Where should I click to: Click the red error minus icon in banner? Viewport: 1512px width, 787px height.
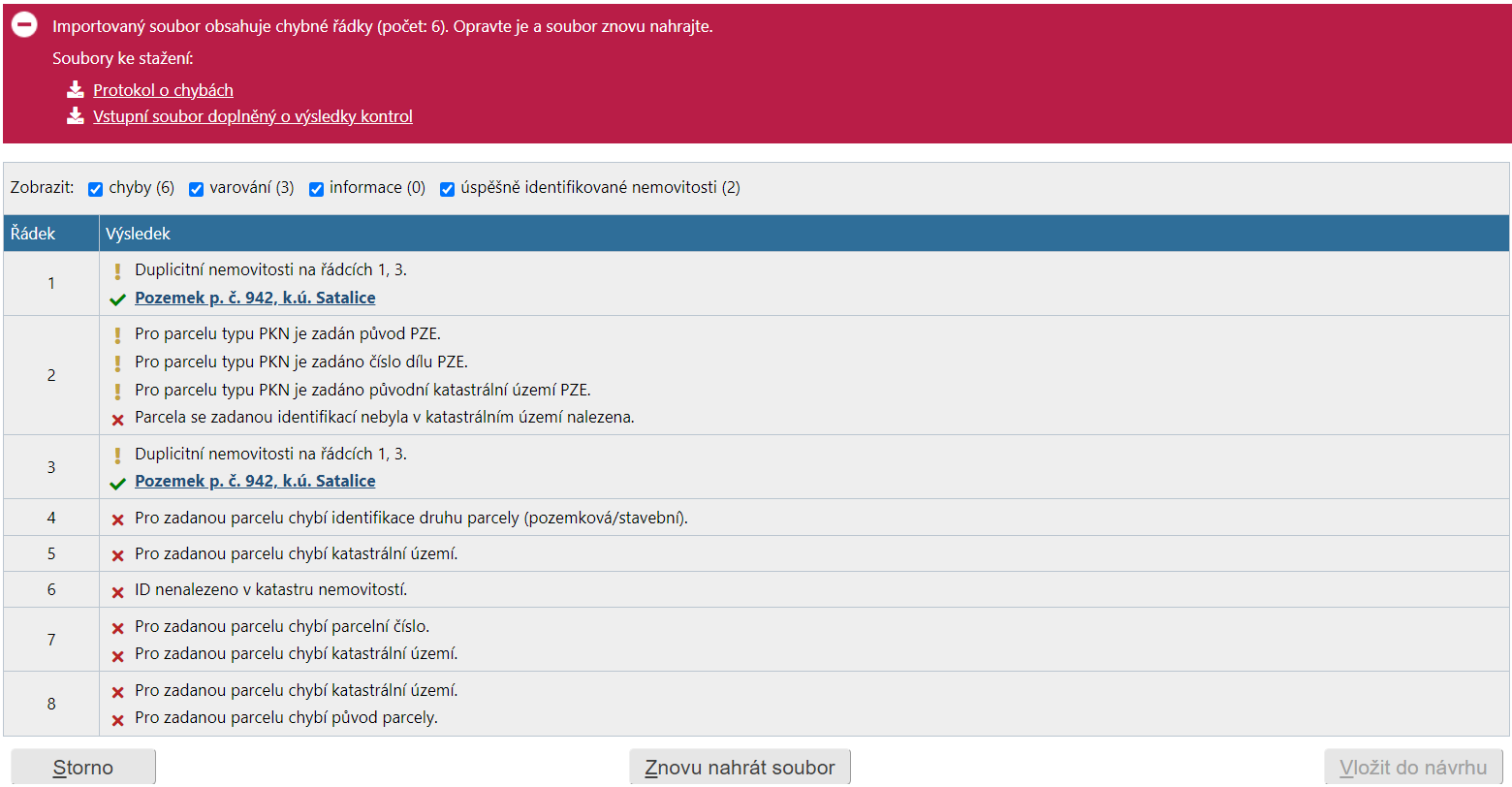tap(24, 25)
